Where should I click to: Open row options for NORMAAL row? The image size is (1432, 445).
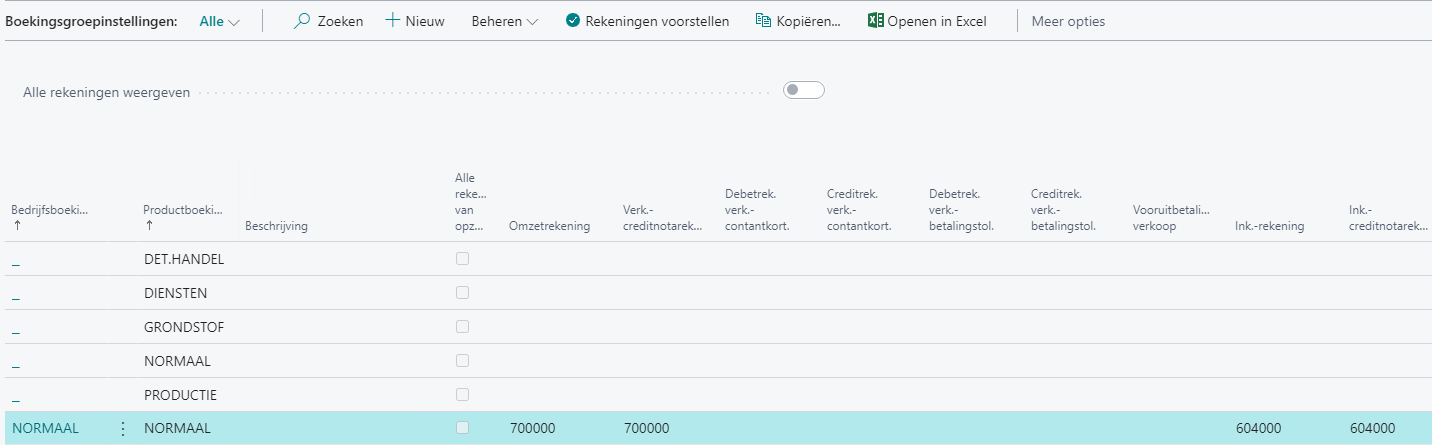(x=123, y=429)
